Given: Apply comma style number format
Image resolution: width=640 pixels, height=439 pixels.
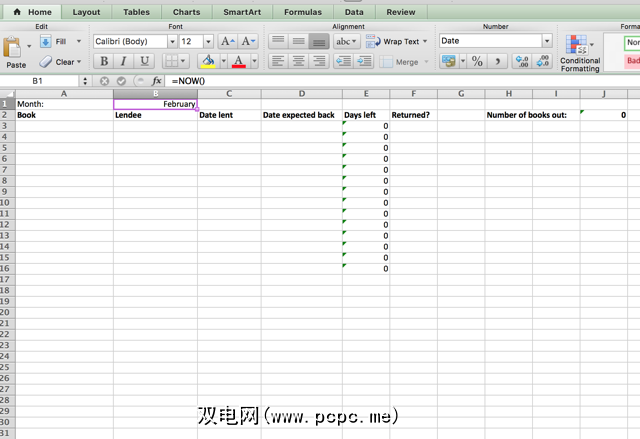Looking at the screenshot, I should pyautogui.click(x=497, y=62).
